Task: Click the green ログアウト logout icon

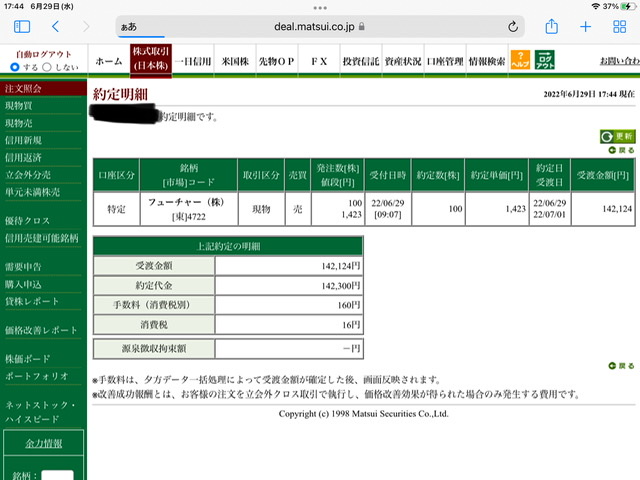Action: [x=544, y=60]
